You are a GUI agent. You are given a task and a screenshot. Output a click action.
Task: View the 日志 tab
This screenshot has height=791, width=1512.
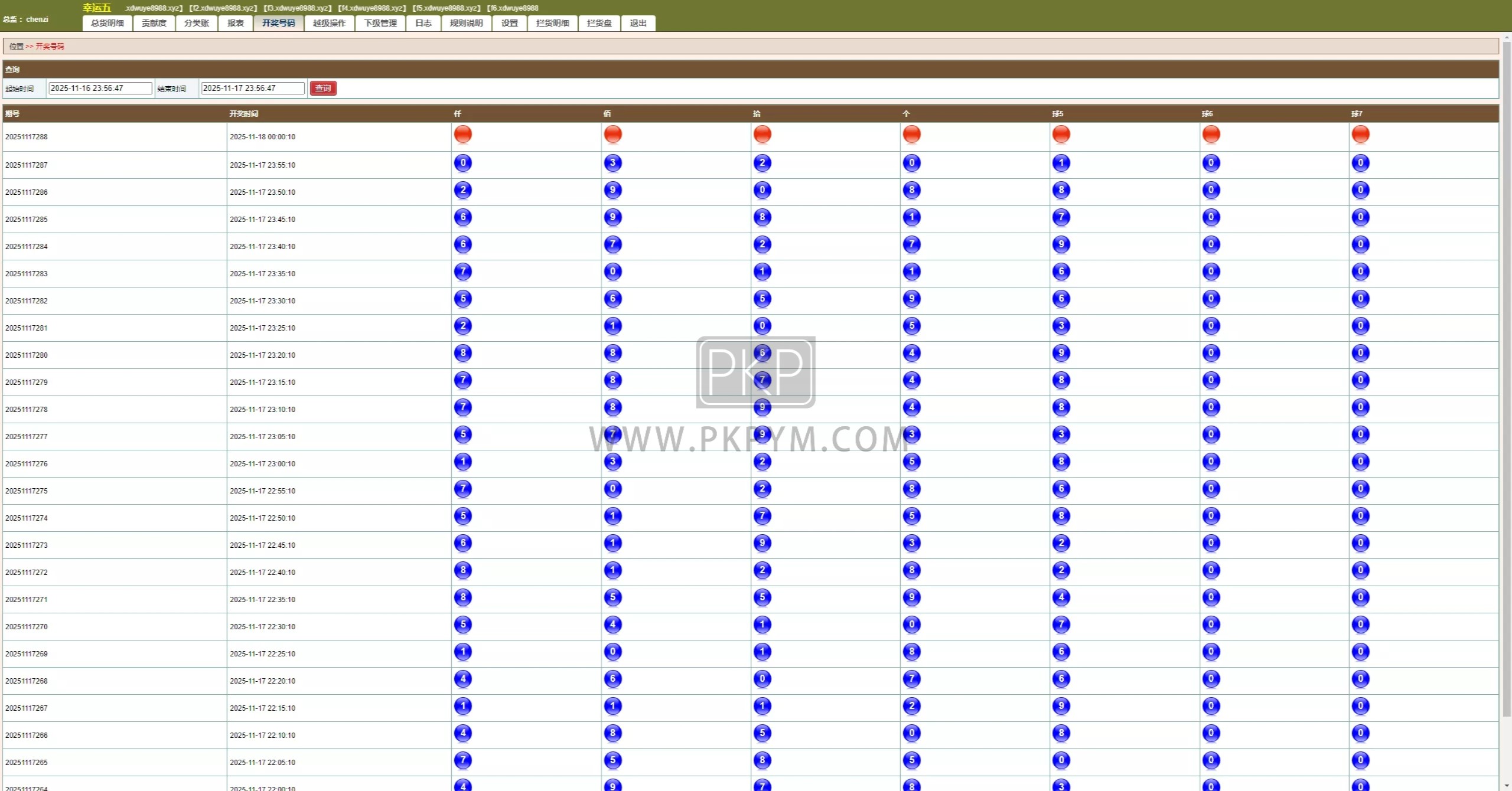(423, 23)
